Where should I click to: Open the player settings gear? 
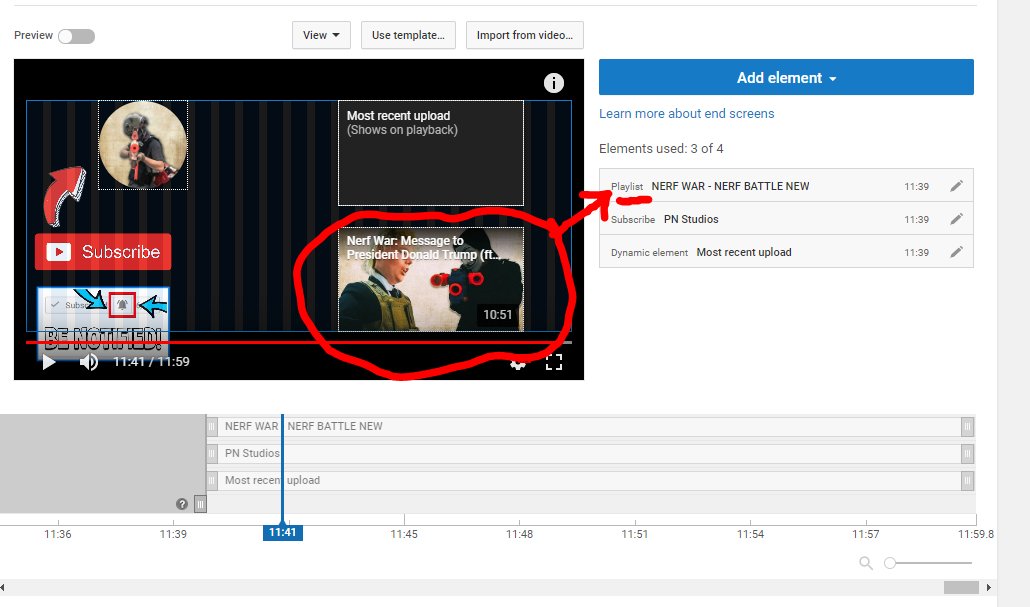tap(518, 363)
